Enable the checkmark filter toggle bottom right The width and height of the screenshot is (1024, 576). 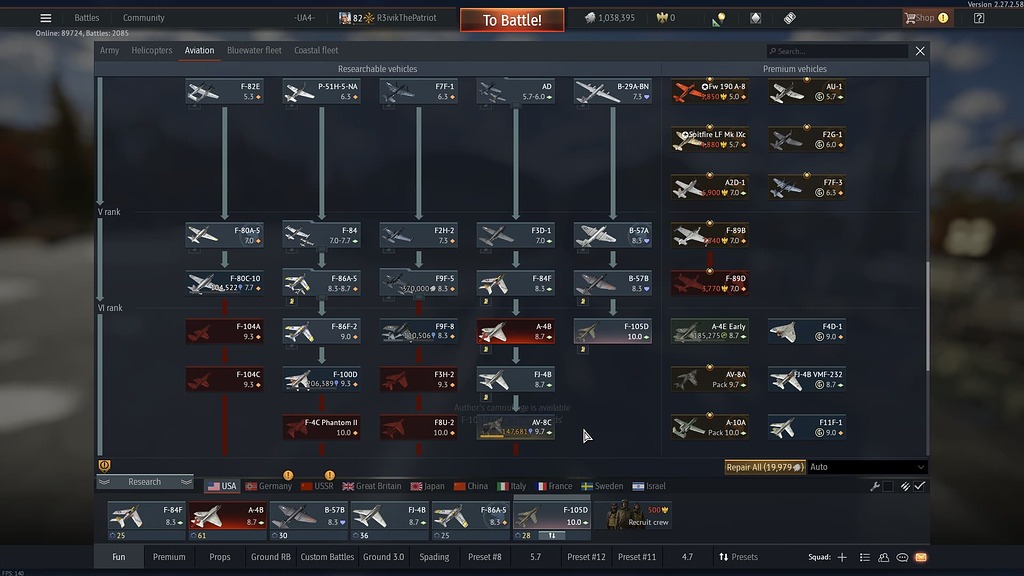pyautogui.click(x=918, y=485)
